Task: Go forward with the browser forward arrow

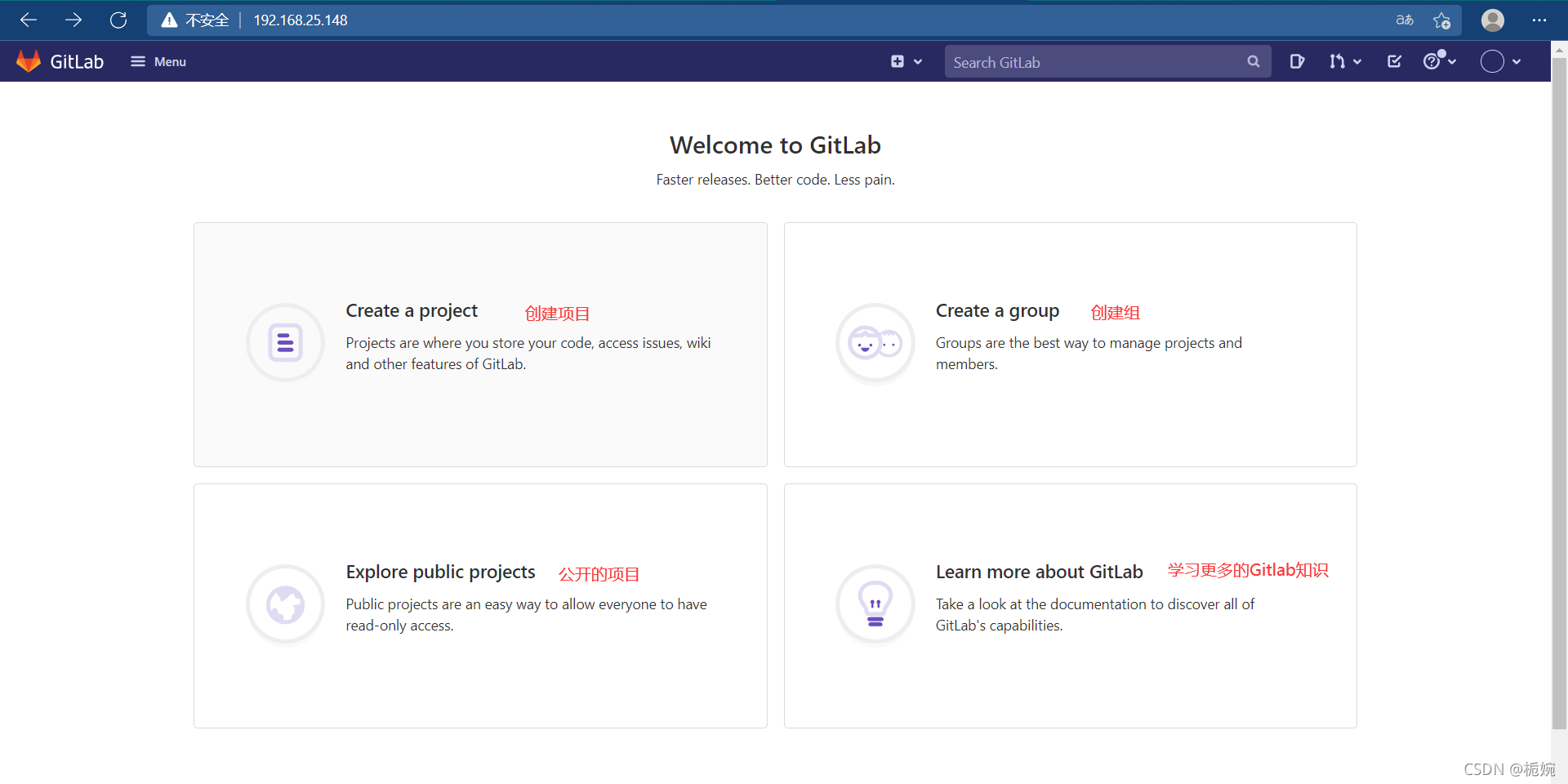Action: tap(73, 20)
